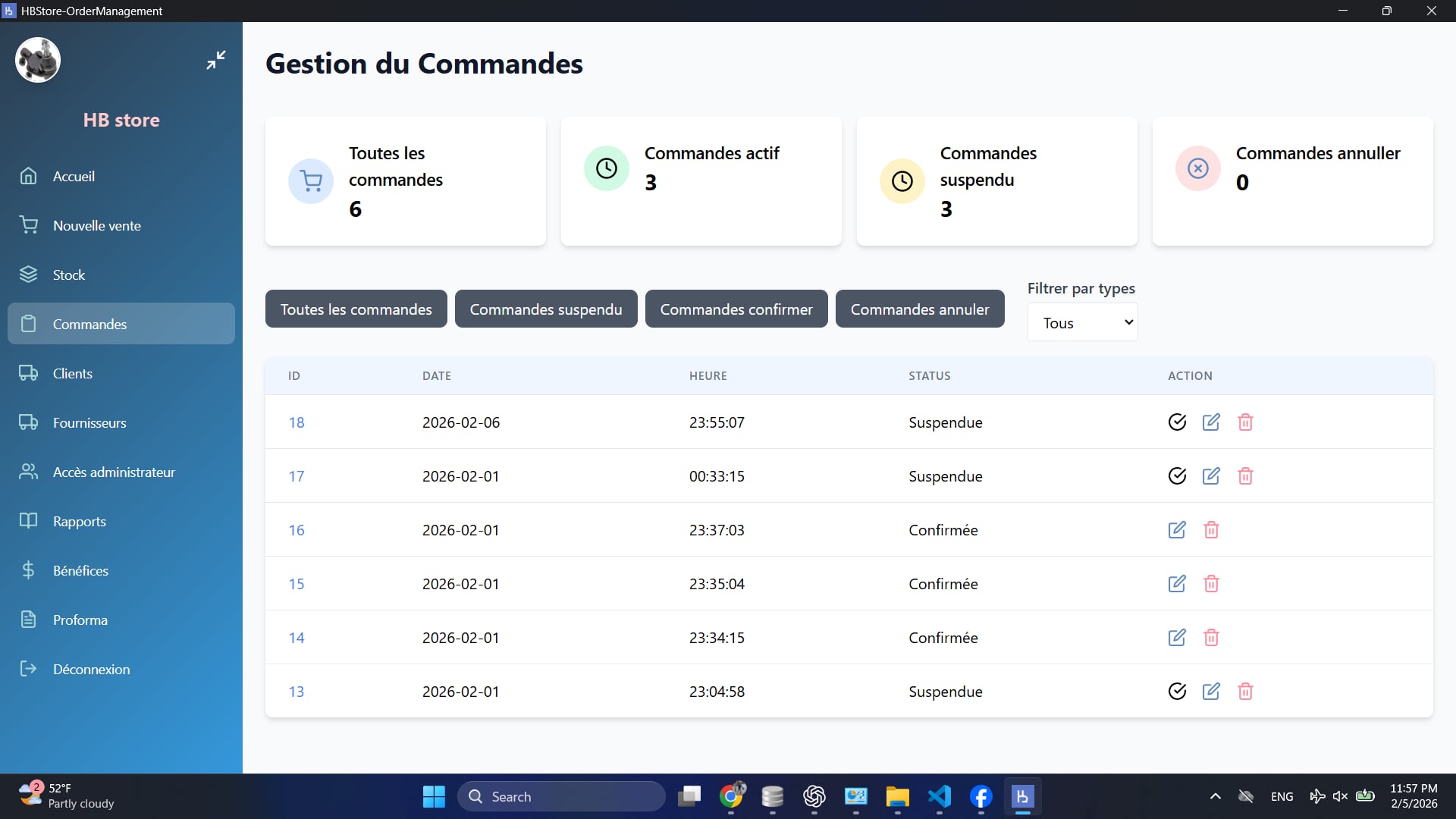This screenshot has width=1456, height=819.
Task: Confirm order 18 with the check icon
Action: click(1177, 422)
